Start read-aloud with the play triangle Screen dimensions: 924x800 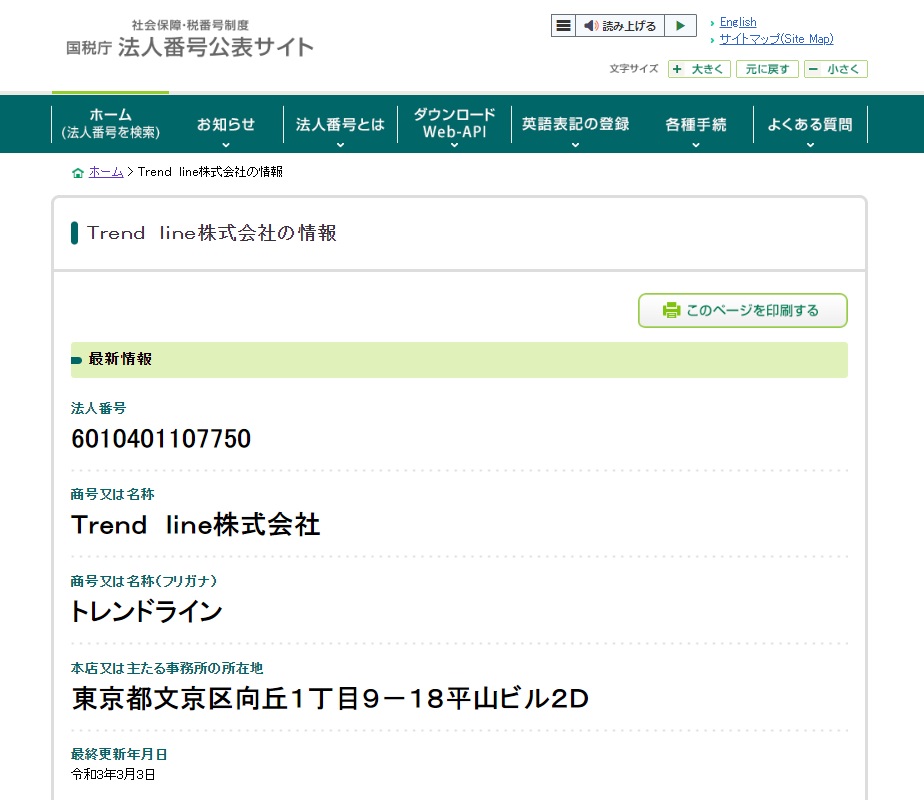tap(681, 25)
